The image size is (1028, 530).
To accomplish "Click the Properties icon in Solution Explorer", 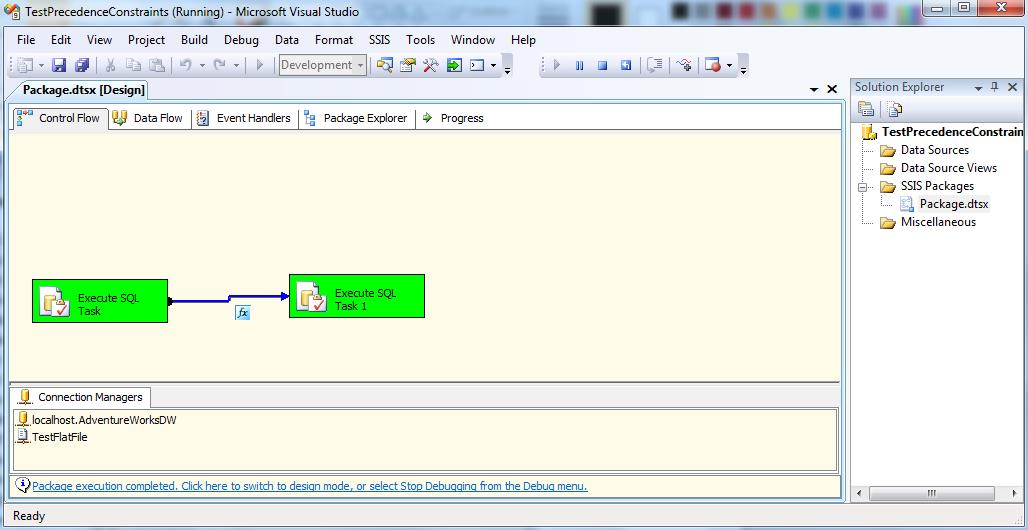I will pos(866,110).
